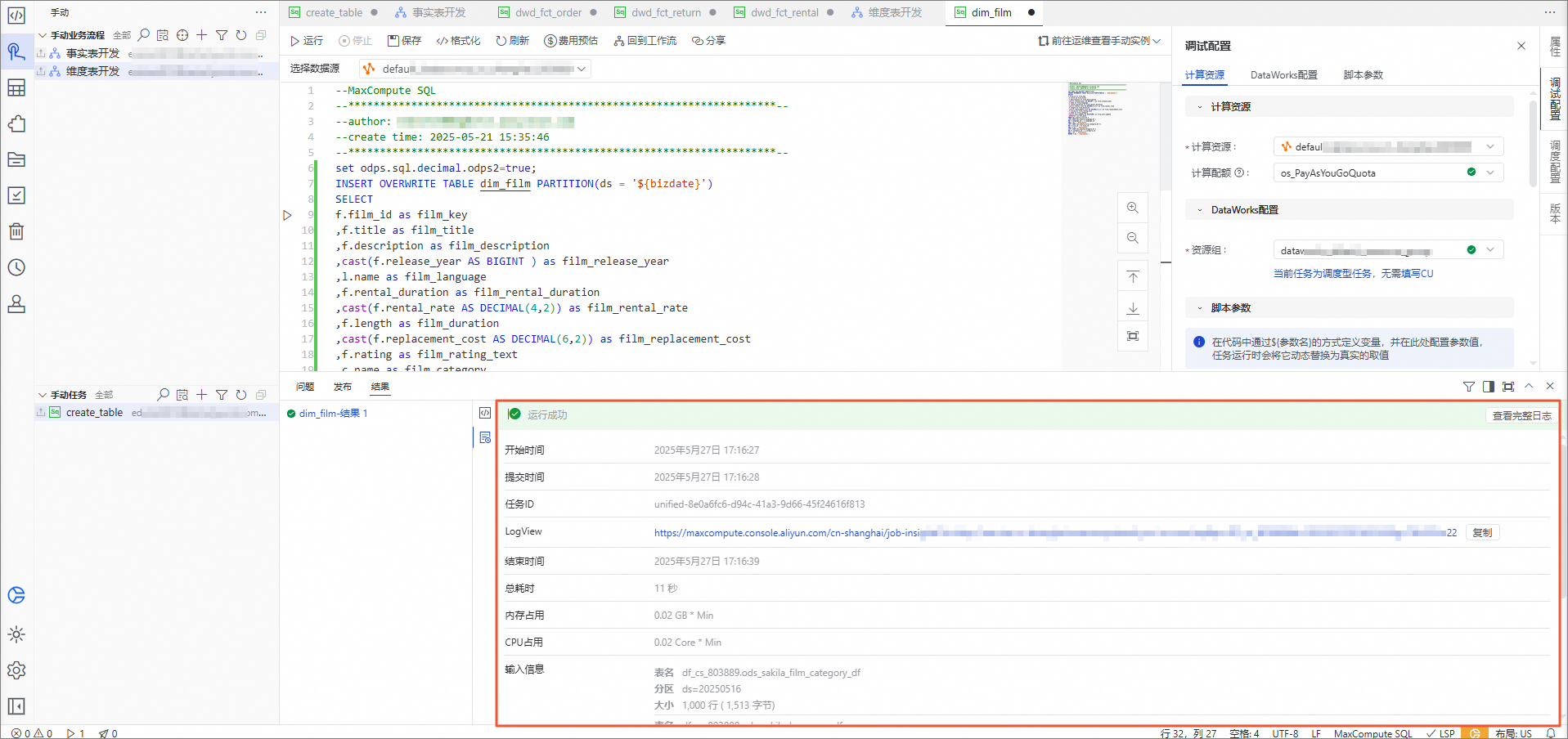Click 查看完整日志 button
1568x739 pixels.
pos(1521,416)
